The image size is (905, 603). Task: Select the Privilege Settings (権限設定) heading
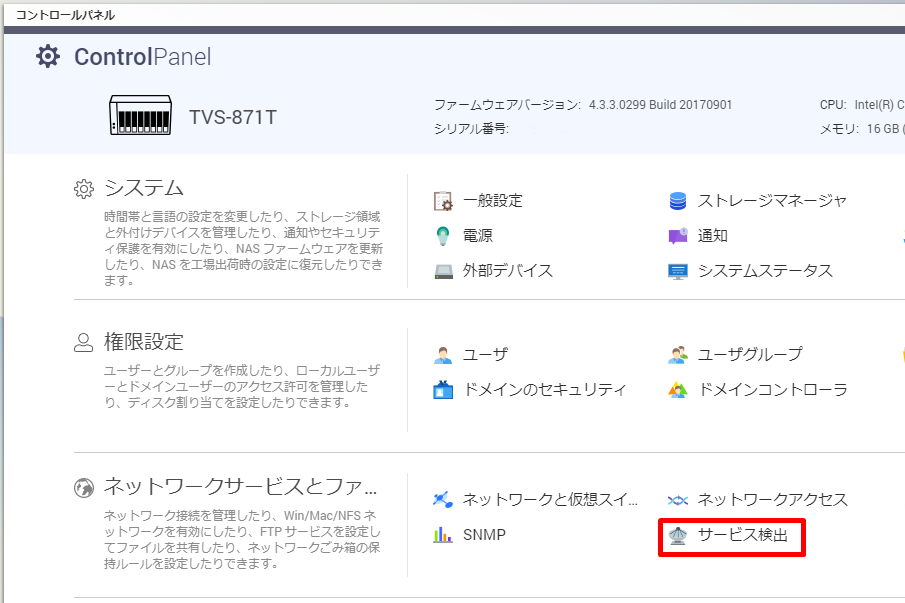click(144, 342)
